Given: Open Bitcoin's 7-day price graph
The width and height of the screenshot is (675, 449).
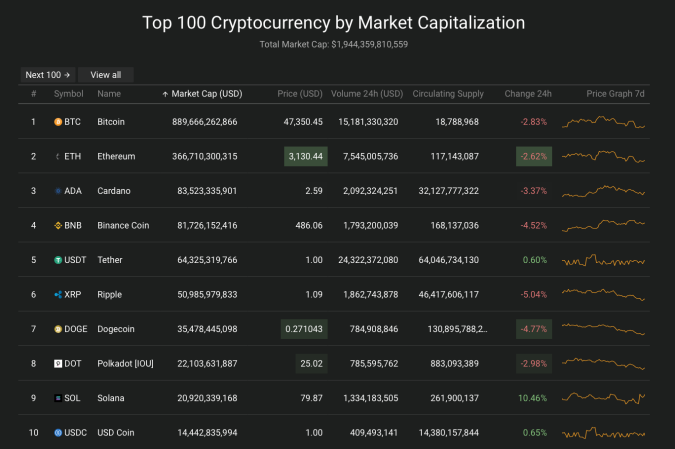Looking at the screenshot, I should [x=603, y=122].
